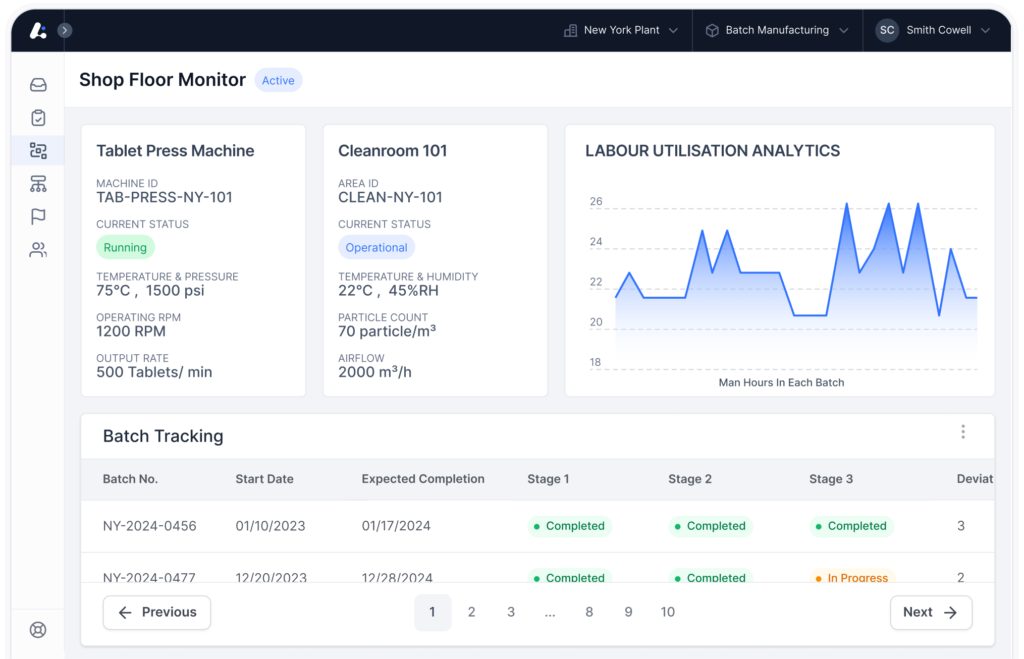Screen dimensions: 1024x659
Task: Click the Expected Completion column header
Action: click(423, 479)
